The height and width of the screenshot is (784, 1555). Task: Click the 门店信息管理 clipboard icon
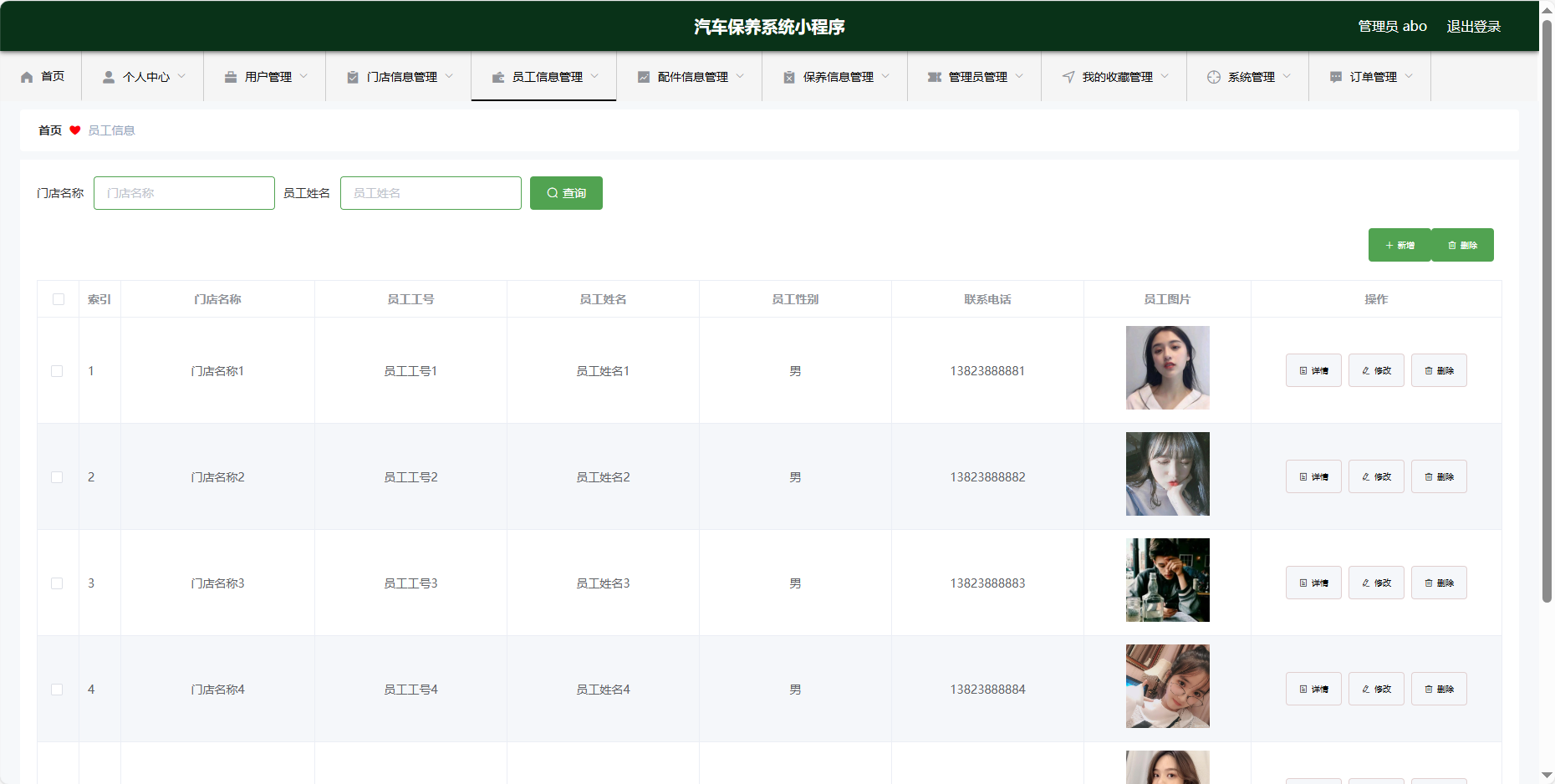click(x=353, y=77)
